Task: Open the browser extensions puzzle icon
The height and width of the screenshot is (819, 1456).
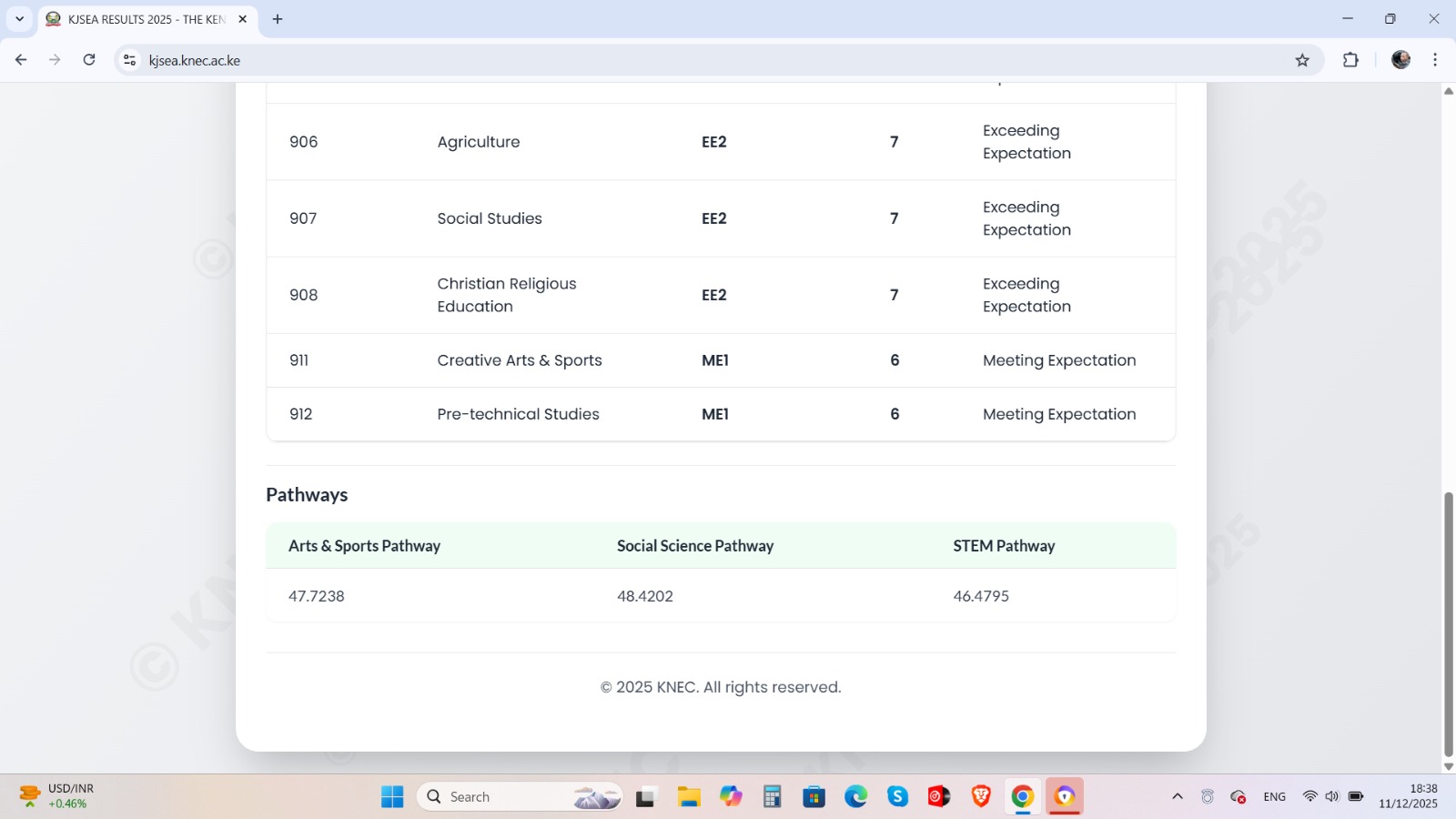Action: coord(1350,60)
